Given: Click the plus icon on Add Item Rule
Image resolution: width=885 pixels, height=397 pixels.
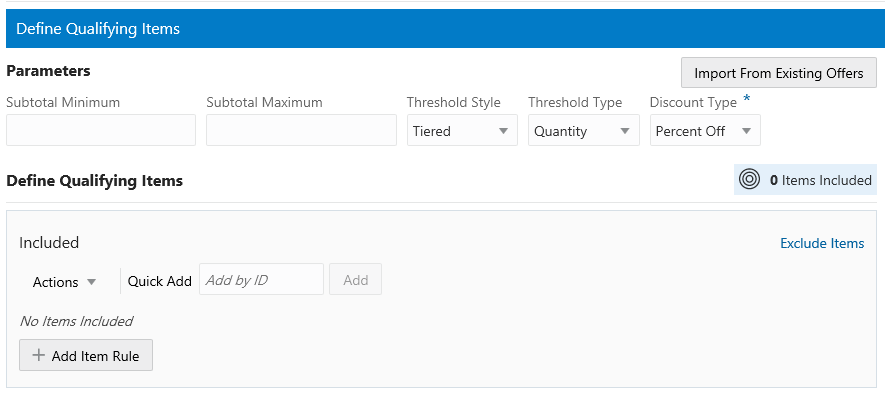Looking at the screenshot, I should tap(38, 355).
